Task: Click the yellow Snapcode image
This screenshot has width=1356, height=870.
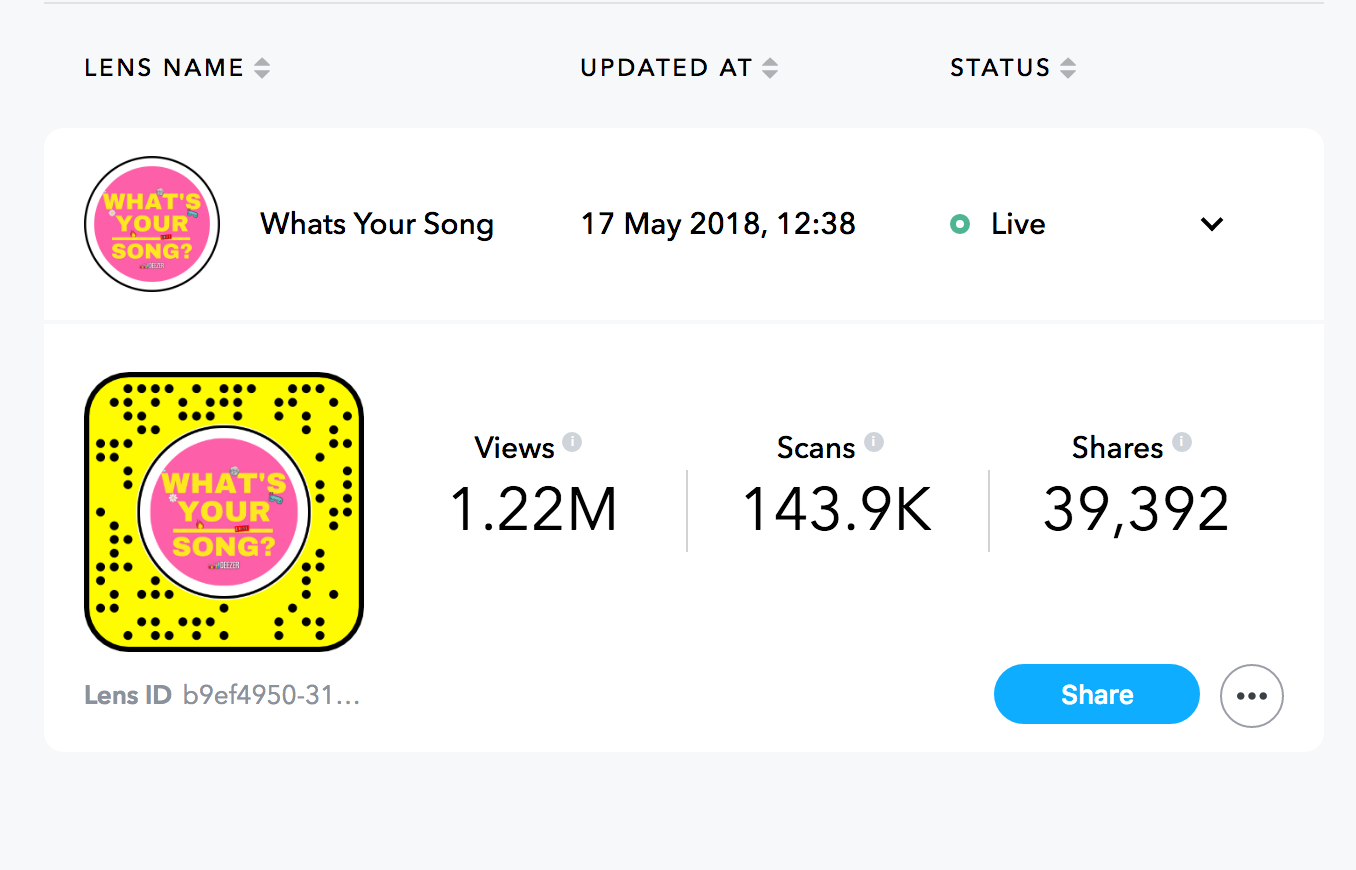Action: (224, 512)
